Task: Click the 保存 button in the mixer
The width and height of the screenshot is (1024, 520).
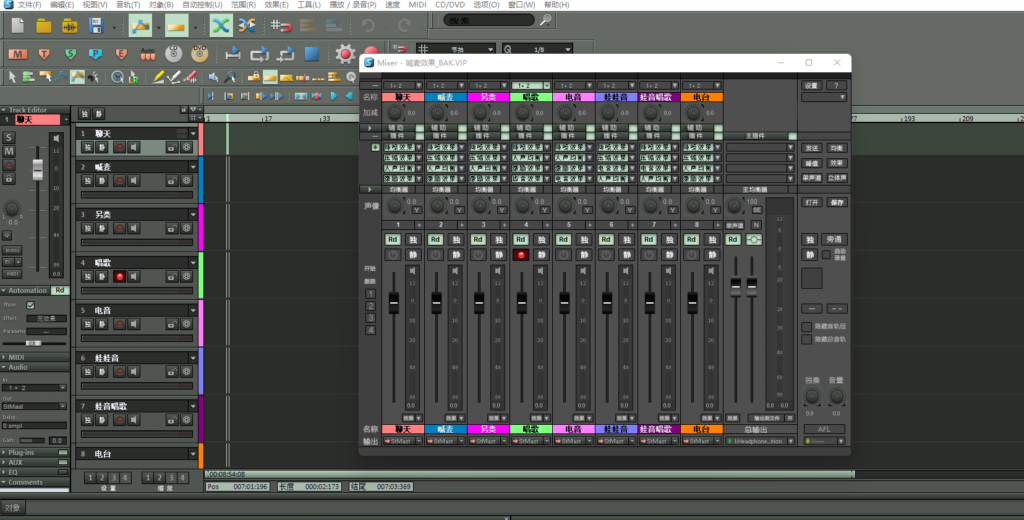Action: coord(837,202)
